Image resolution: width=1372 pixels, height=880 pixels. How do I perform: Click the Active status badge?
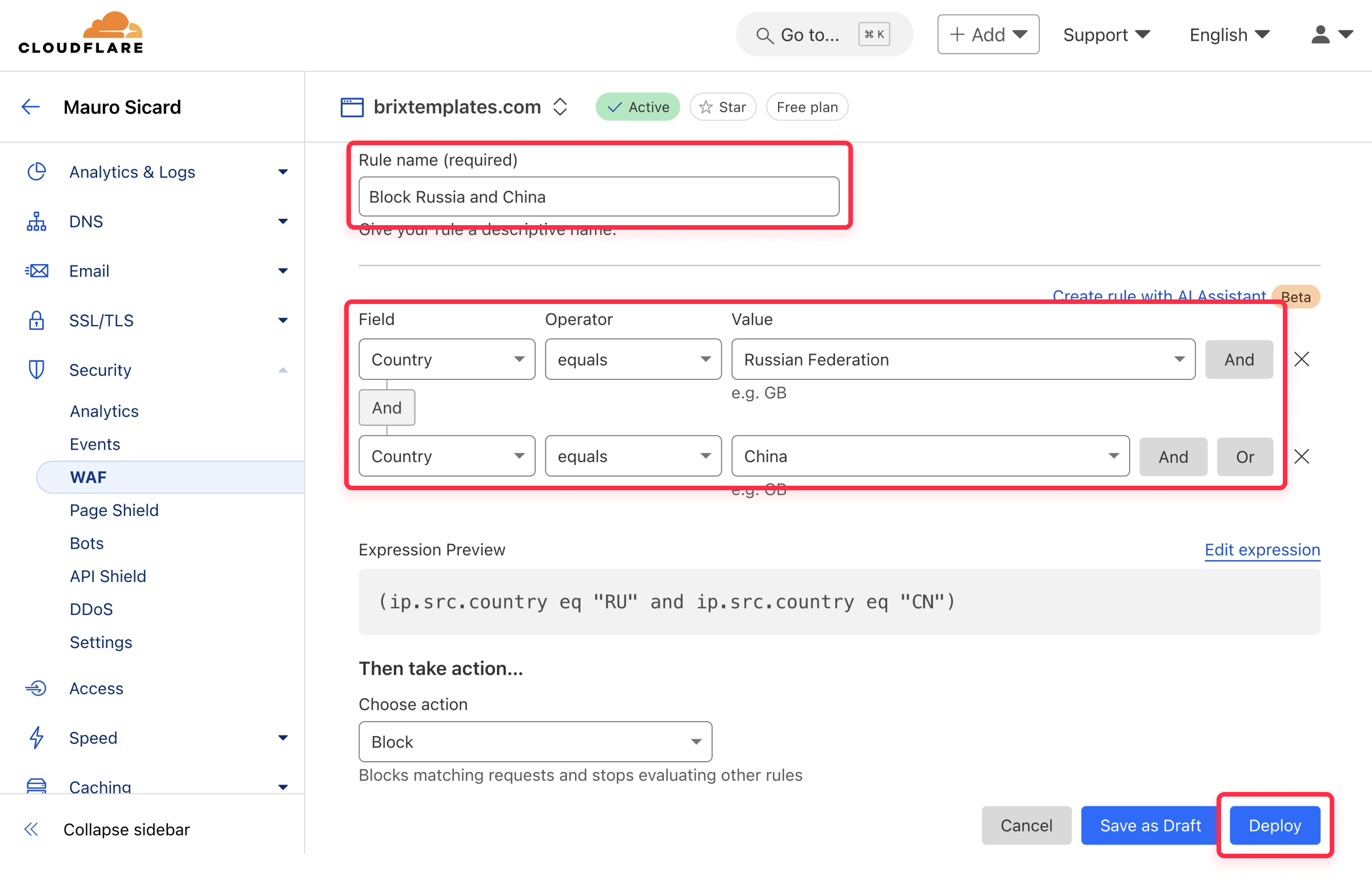tap(637, 107)
